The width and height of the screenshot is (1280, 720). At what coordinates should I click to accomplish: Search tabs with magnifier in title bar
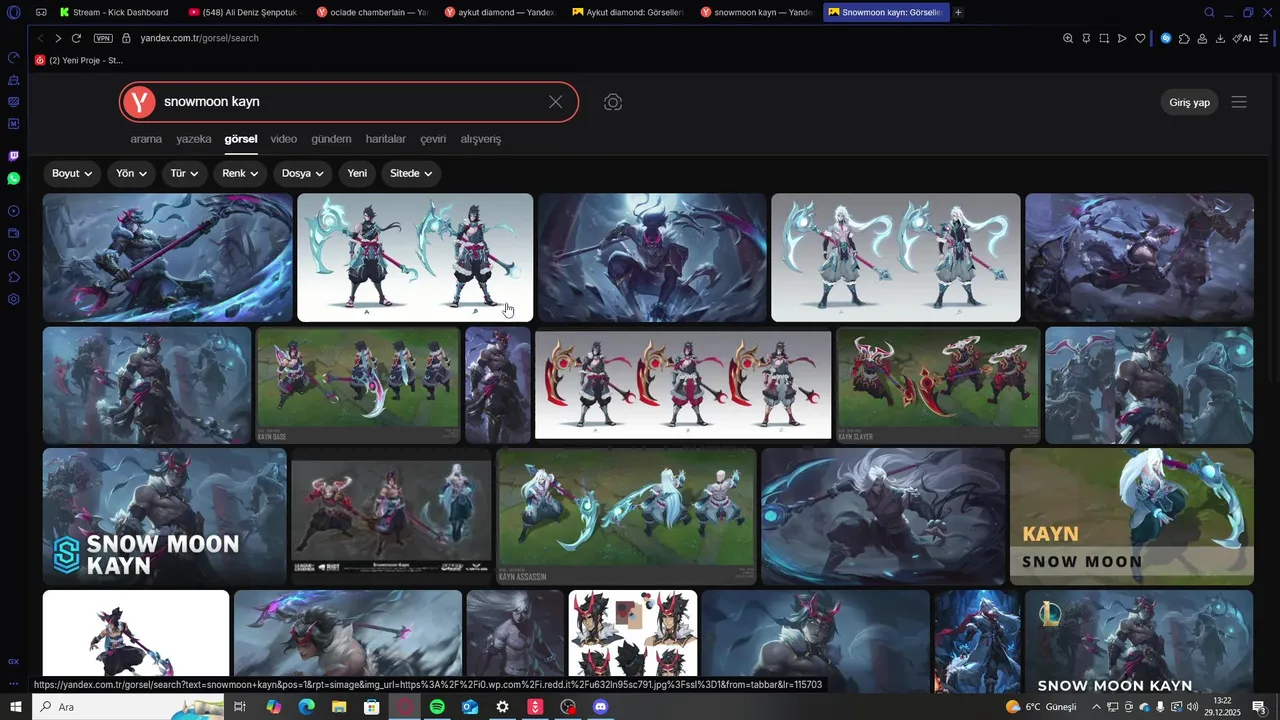coord(1209,12)
